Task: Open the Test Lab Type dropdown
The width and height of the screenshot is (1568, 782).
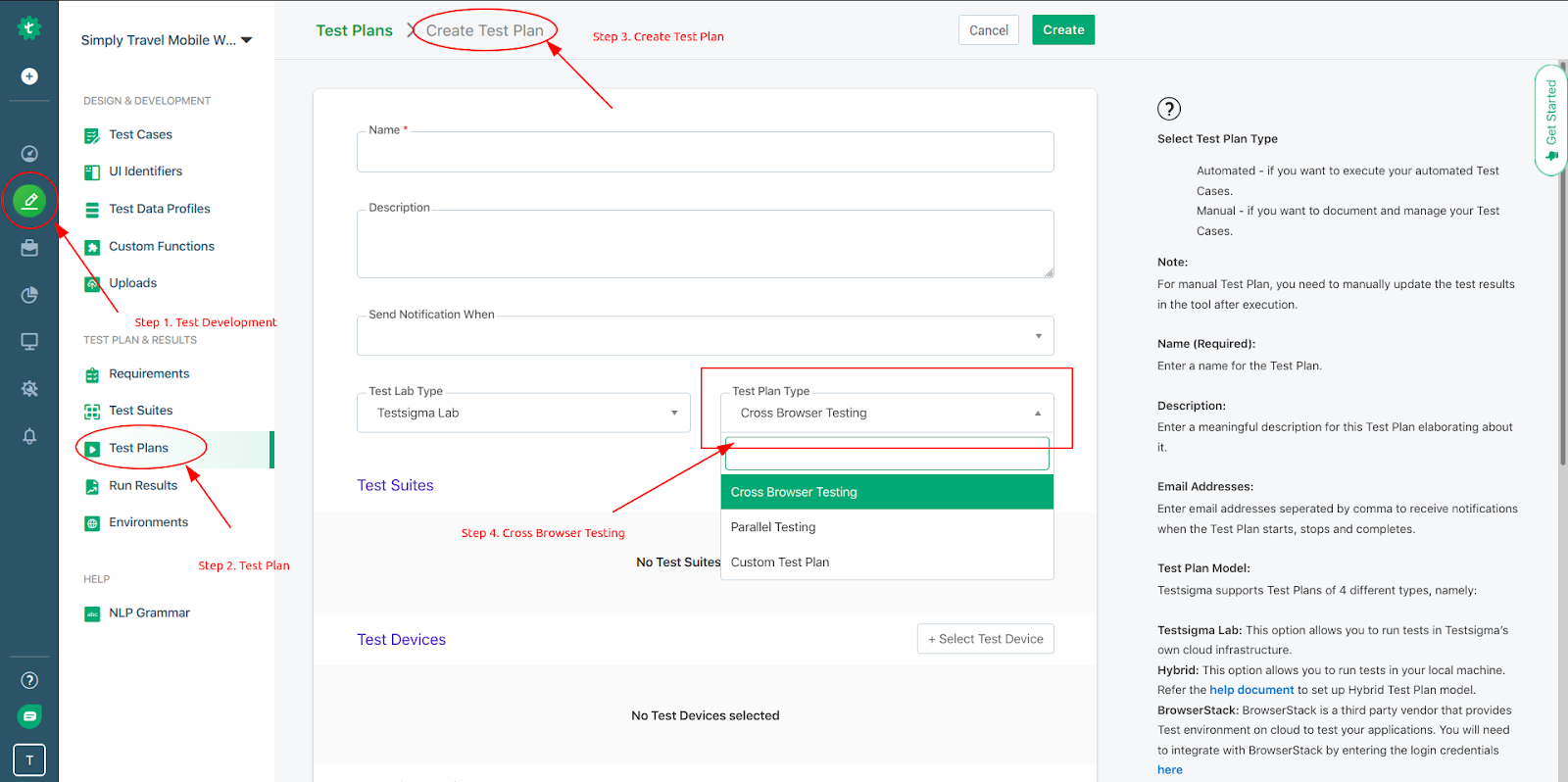Action: pyautogui.click(x=523, y=413)
